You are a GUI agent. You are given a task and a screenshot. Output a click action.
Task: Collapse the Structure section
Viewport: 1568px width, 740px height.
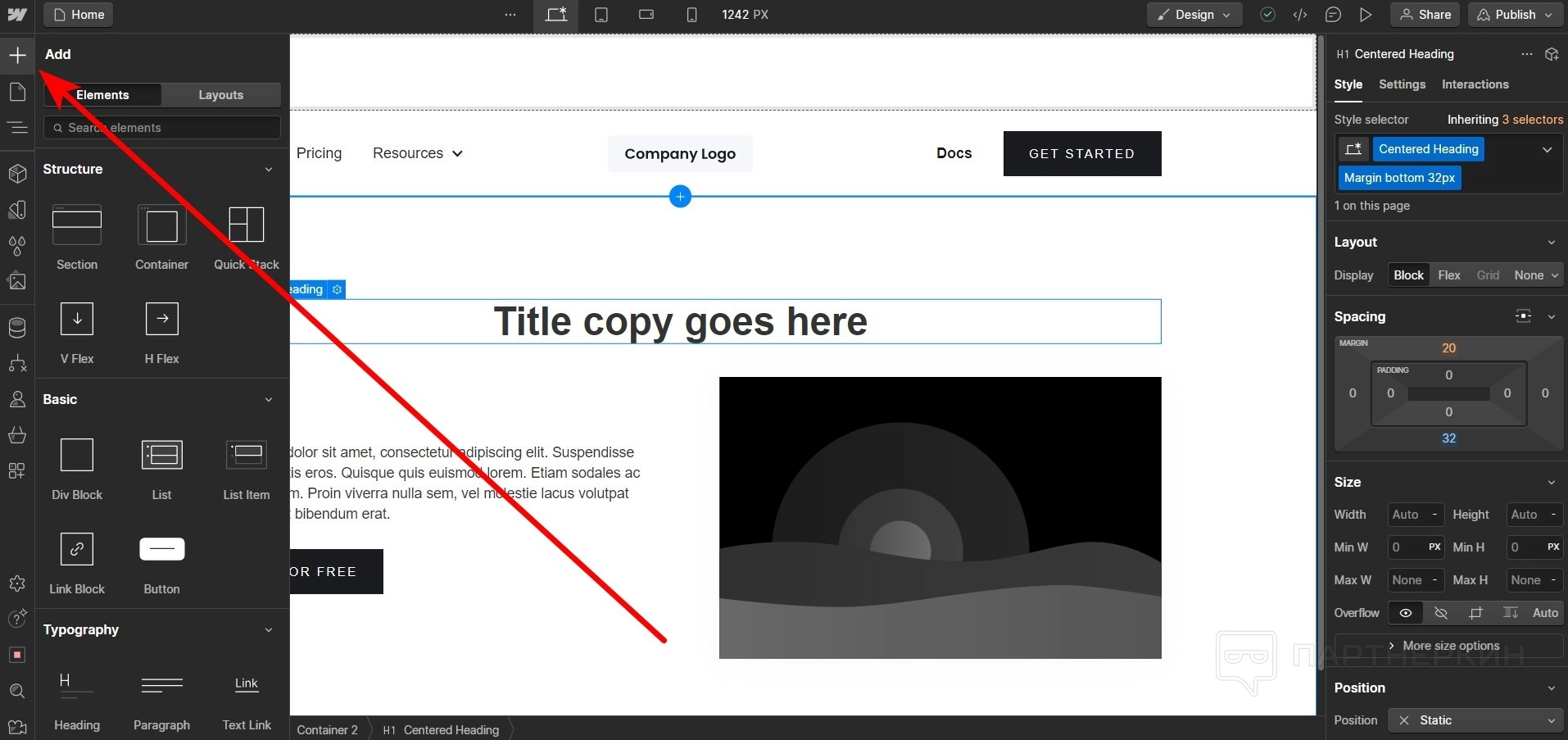click(x=268, y=170)
